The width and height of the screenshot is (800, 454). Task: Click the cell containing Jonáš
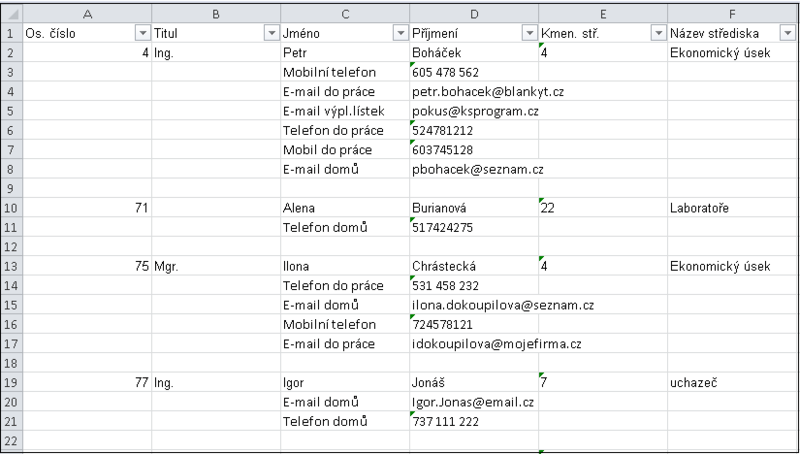(474, 382)
